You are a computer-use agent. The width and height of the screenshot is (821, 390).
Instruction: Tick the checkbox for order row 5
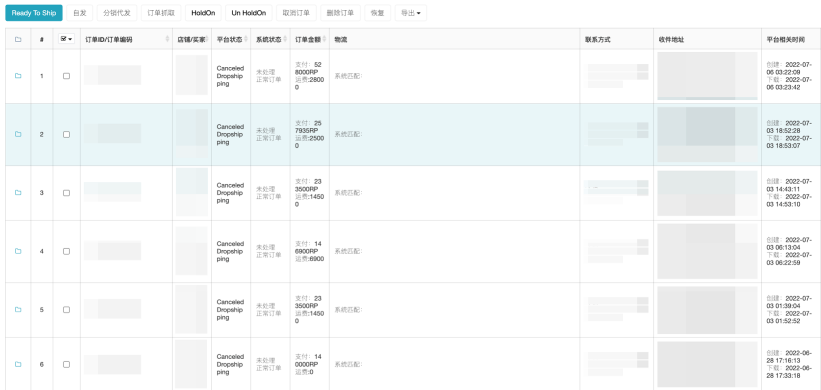[x=66, y=309]
